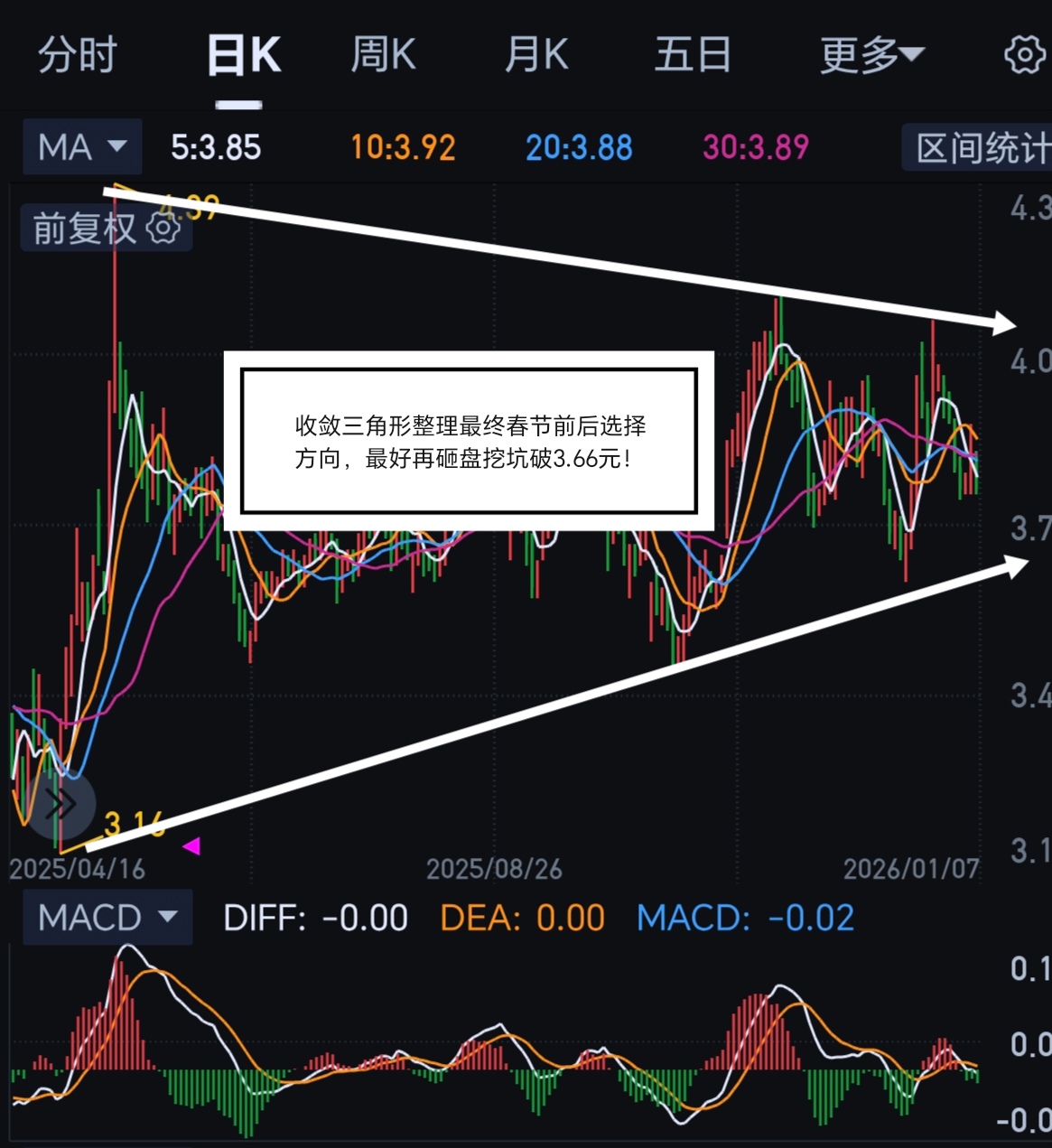
Task: Click the triangle annotation text box
Action: tap(470, 442)
